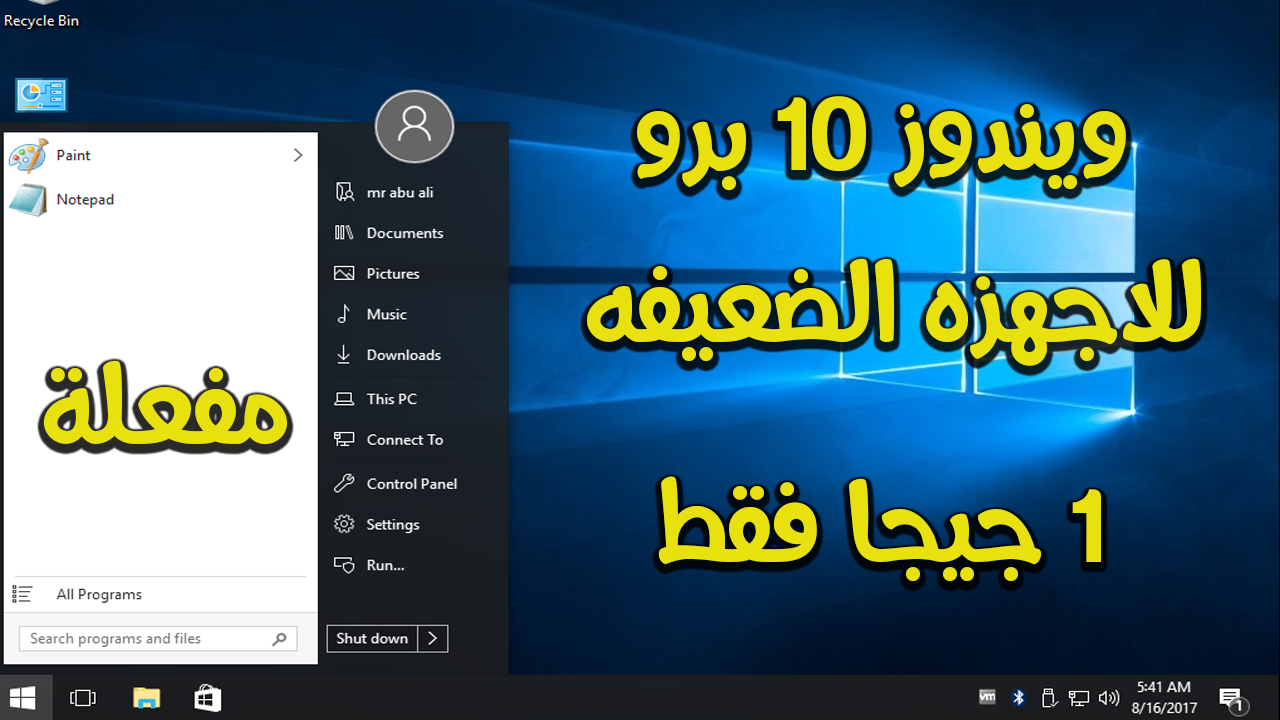Click the This PC laptop icon
The width and height of the screenshot is (1280, 720).
point(344,399)
